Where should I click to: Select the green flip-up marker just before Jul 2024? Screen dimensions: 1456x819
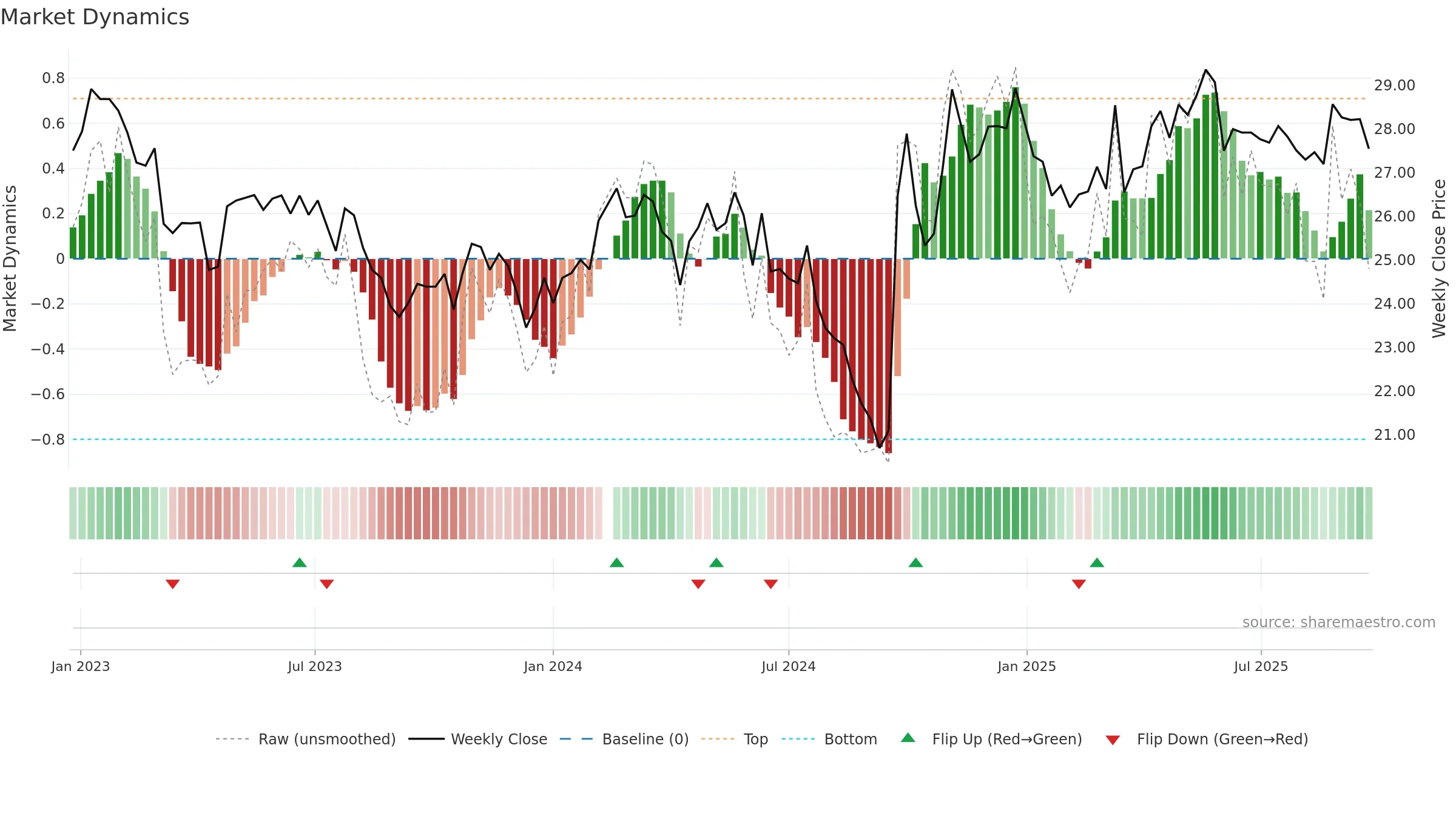pos(716,562)
